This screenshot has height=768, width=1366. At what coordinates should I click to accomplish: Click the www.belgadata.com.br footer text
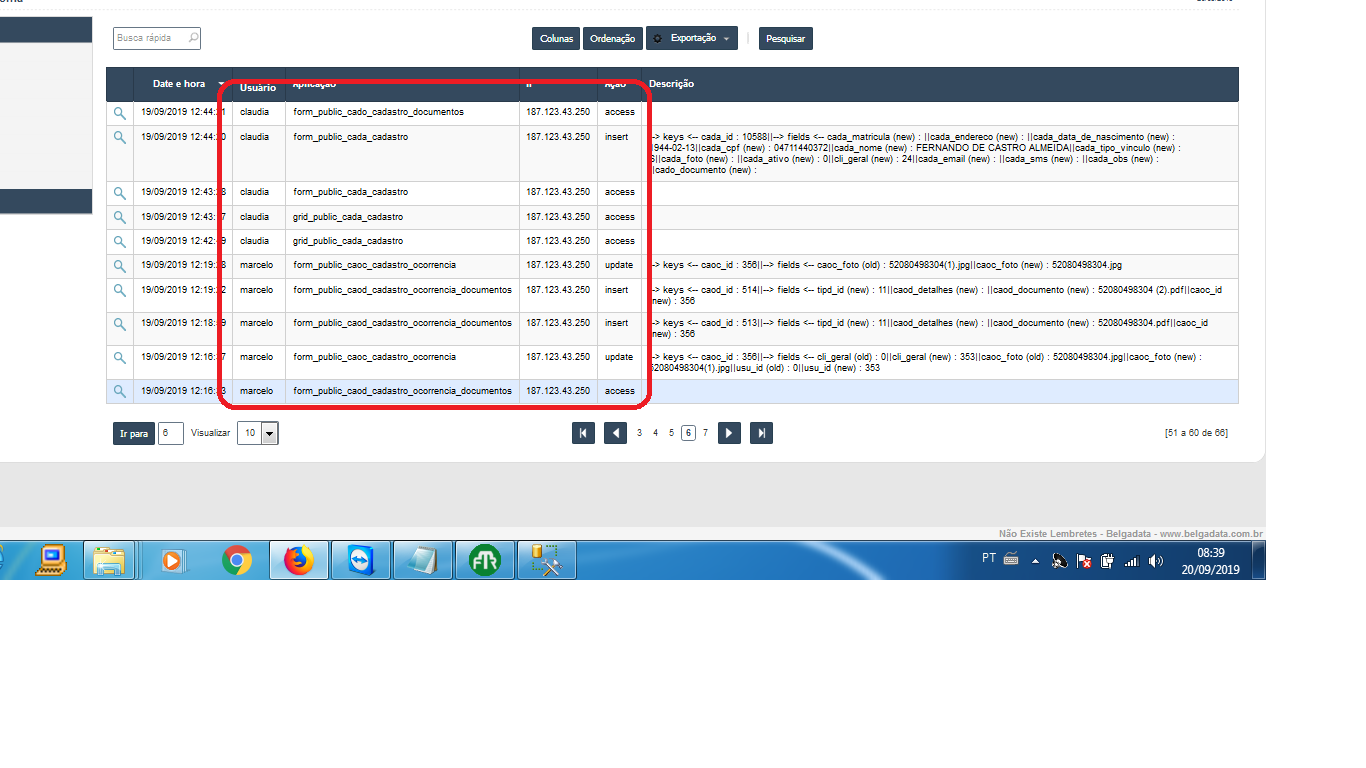click(x=1211, y=534)
